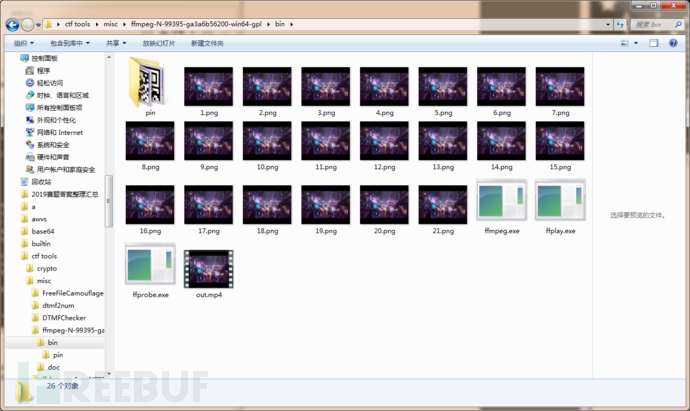Viewport: 690px width, 411px height.
Task: Open the DTMFChecker folder in tree
Action: (64, 317)
